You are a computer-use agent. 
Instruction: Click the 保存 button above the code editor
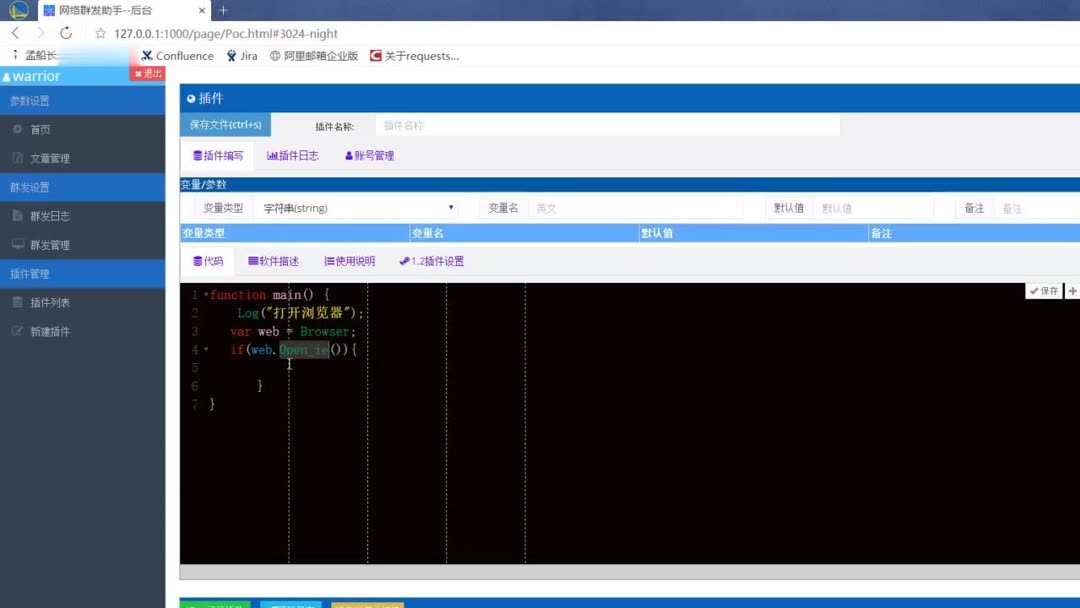coord(1043,290)
